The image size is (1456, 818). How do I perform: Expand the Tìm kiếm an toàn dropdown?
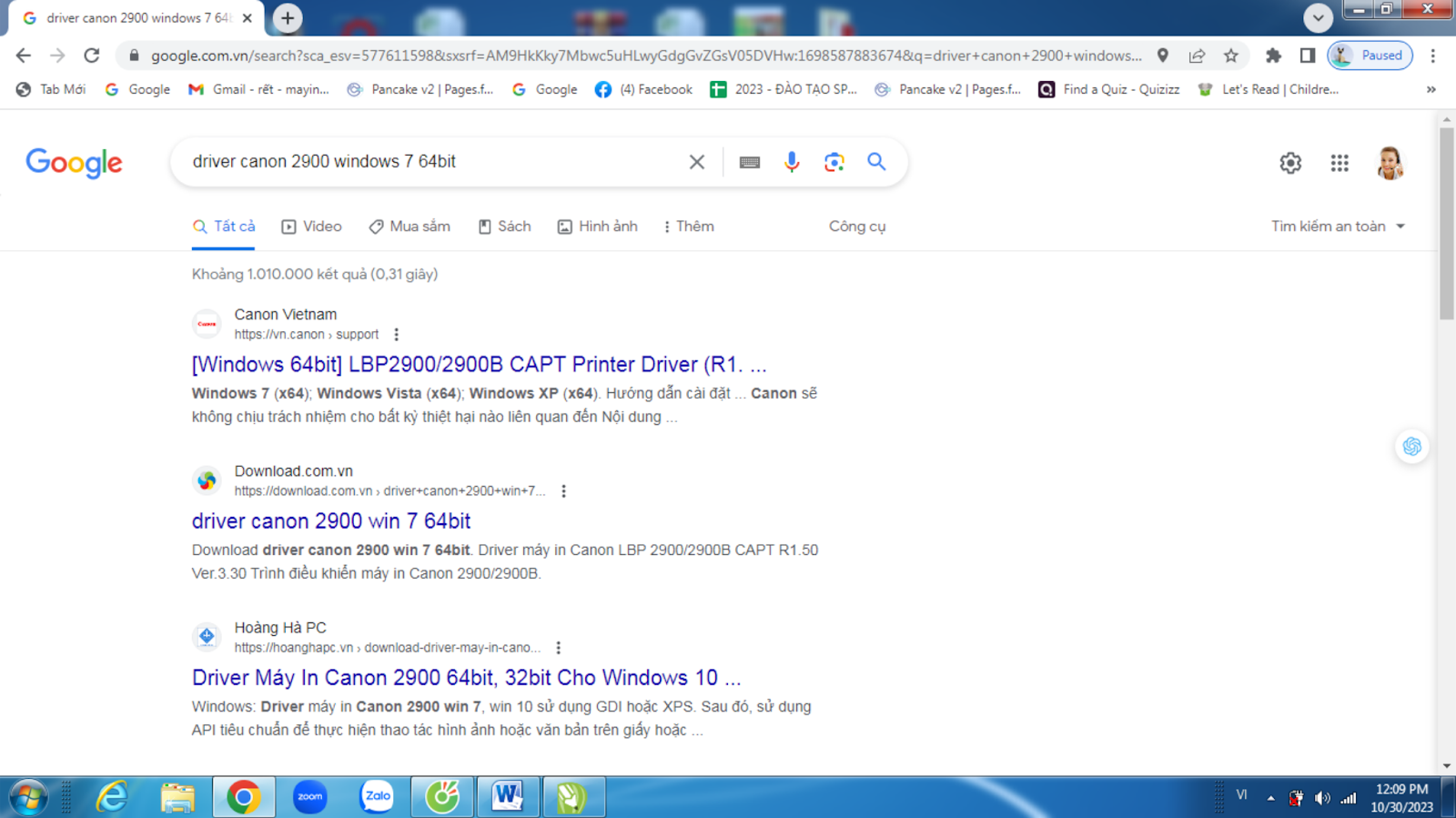click(x=1338, y=227)
